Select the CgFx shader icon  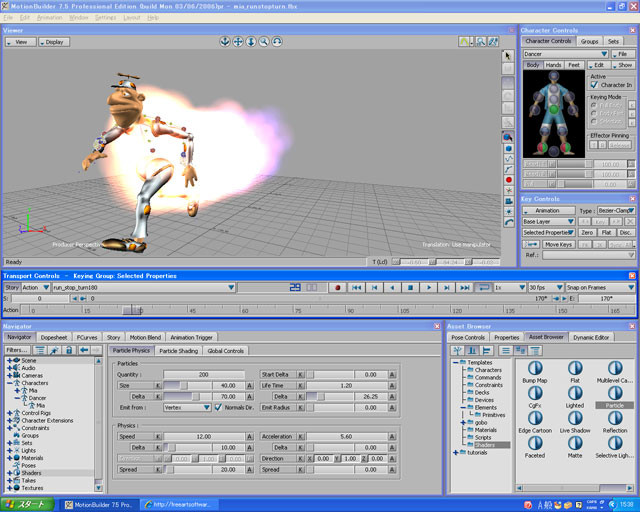535,397
